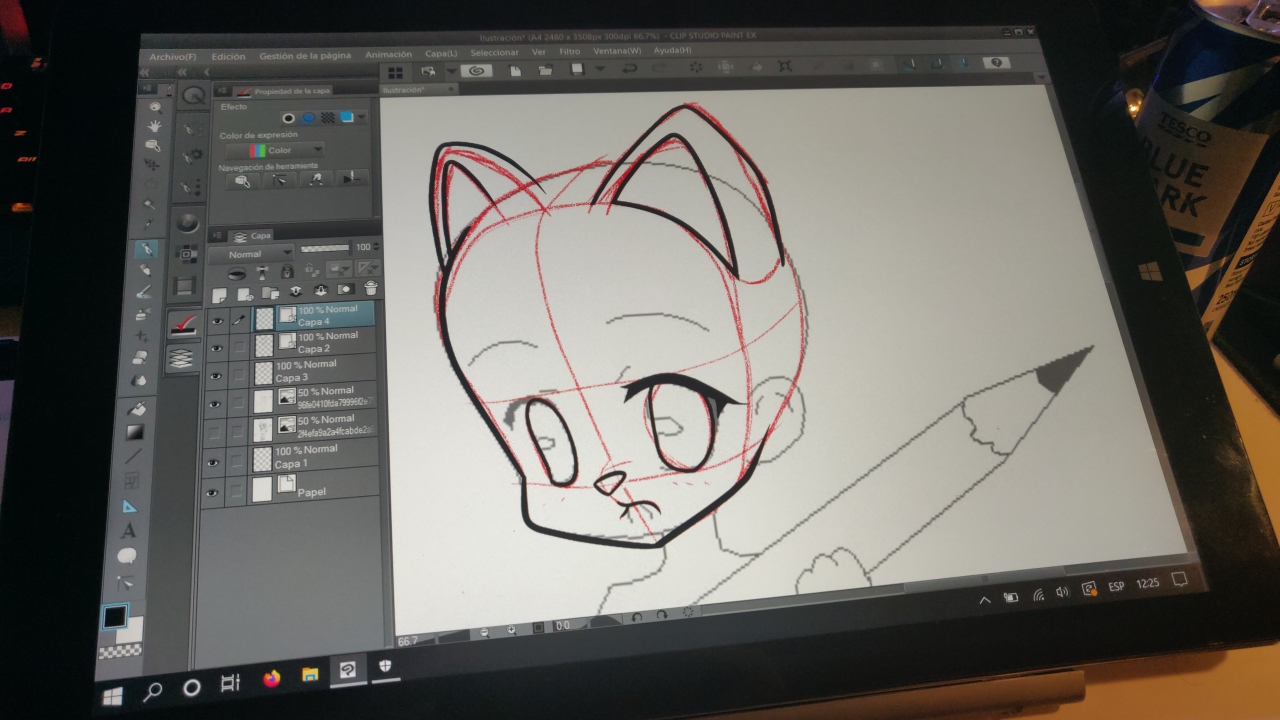
Task: Open Task View on the taskbar
Action: click(x=230, y=683)
